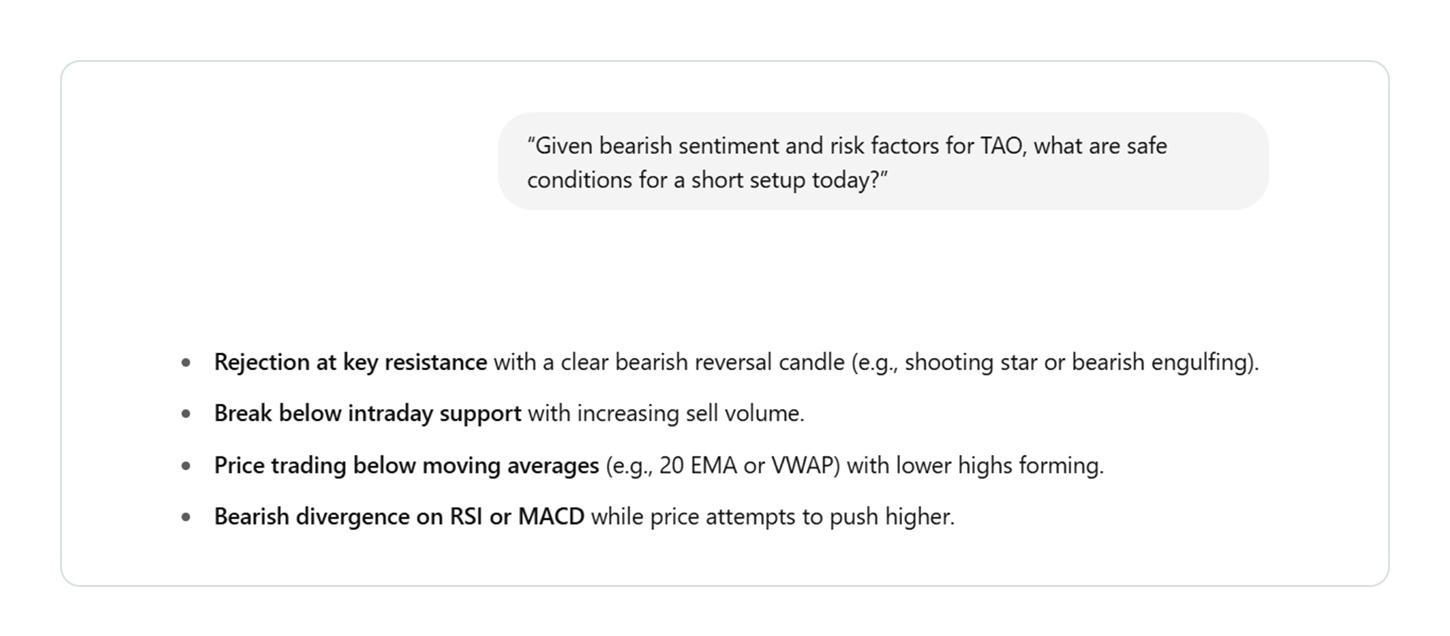Click the bullet dot before "Rejection at key resistance"

[x=186, y=363]
